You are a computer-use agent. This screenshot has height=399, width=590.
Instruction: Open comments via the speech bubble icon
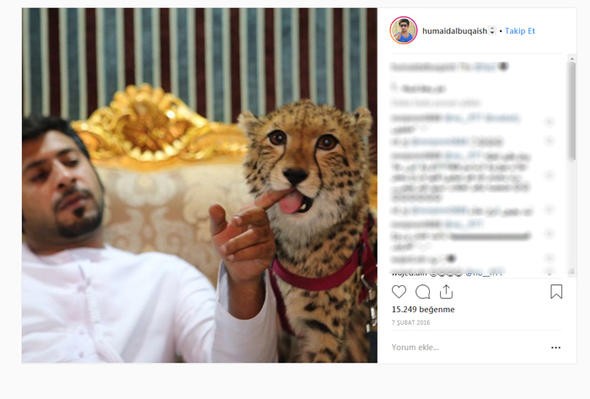[x=423, y=292]
